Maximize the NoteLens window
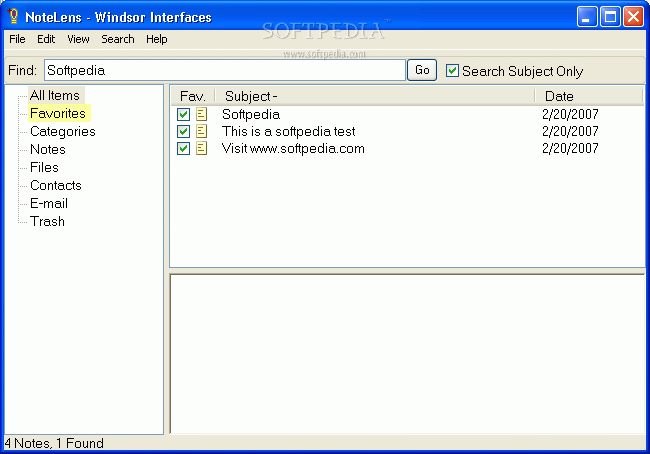650x454 pixels. 610,17
